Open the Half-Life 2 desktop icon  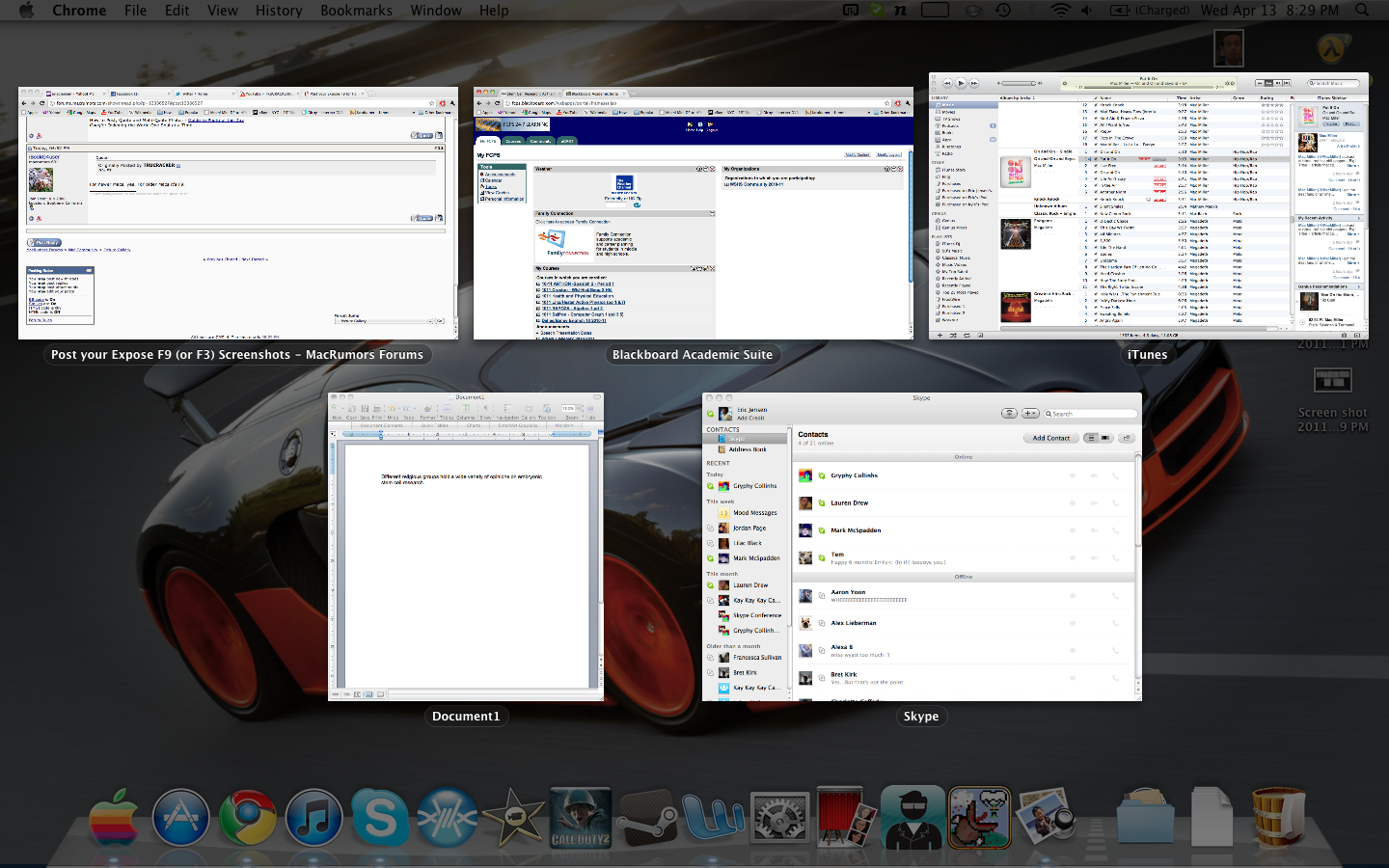[1332, 48]
